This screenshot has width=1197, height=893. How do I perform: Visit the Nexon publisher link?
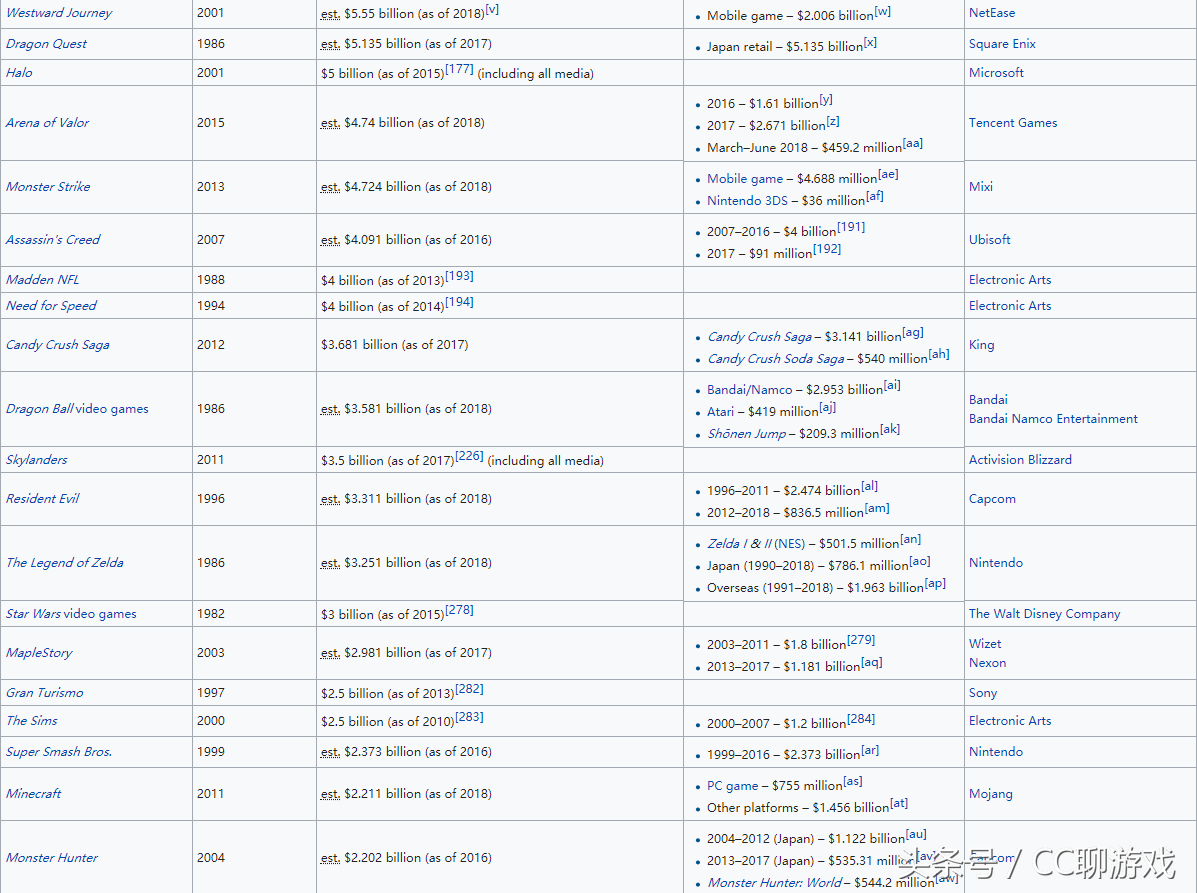[987, 663]
